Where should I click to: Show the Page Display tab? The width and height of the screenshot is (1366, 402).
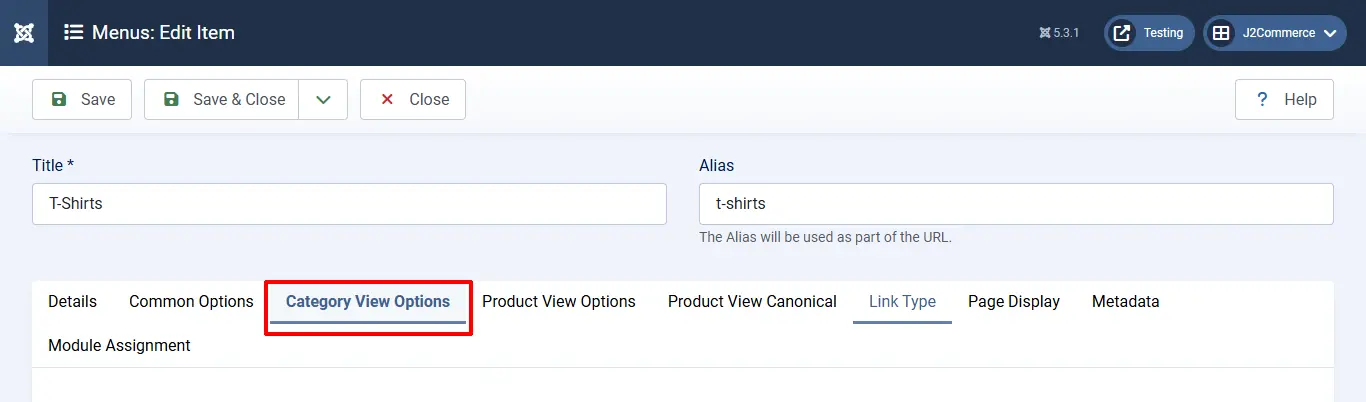click(x=1013, y=302)
